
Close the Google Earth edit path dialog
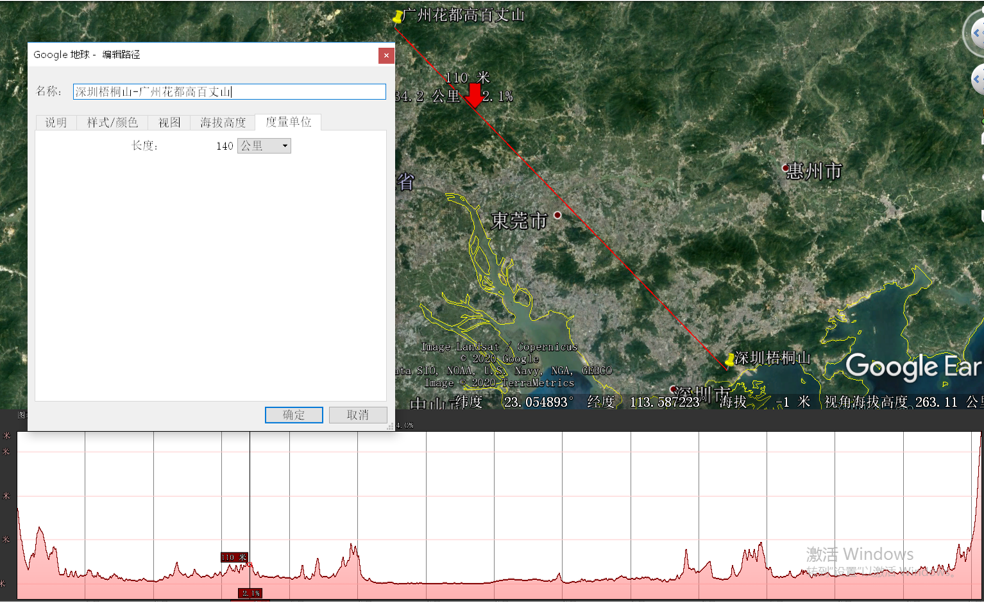tap(386, 55)
